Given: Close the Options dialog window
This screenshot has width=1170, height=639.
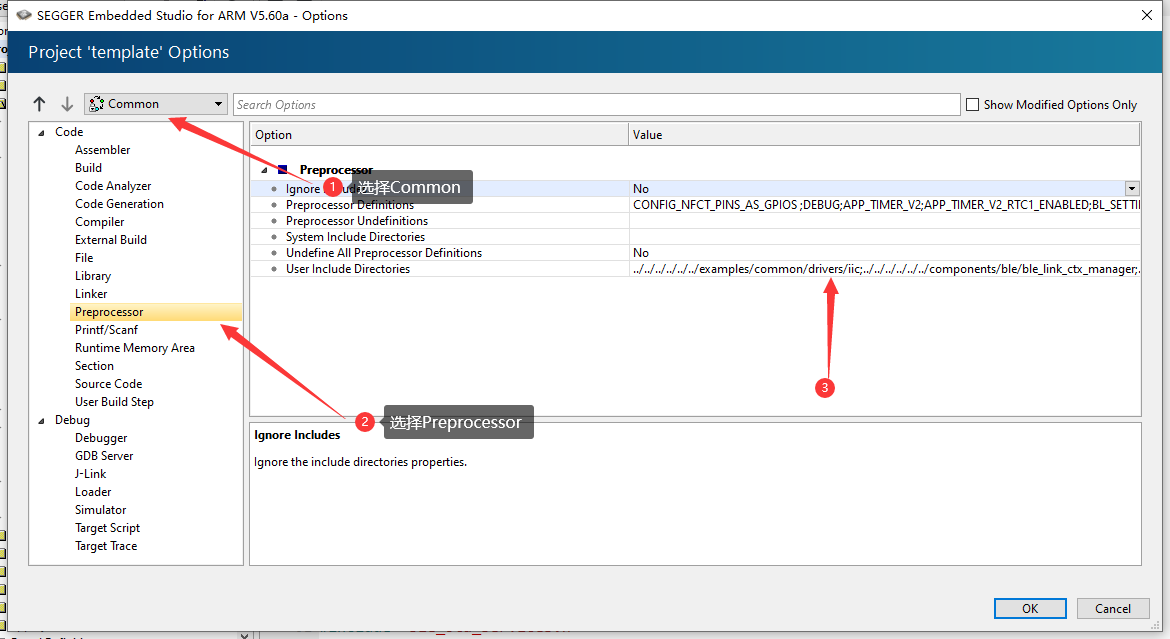Looking at the screenshot, I should (1147, 15).
